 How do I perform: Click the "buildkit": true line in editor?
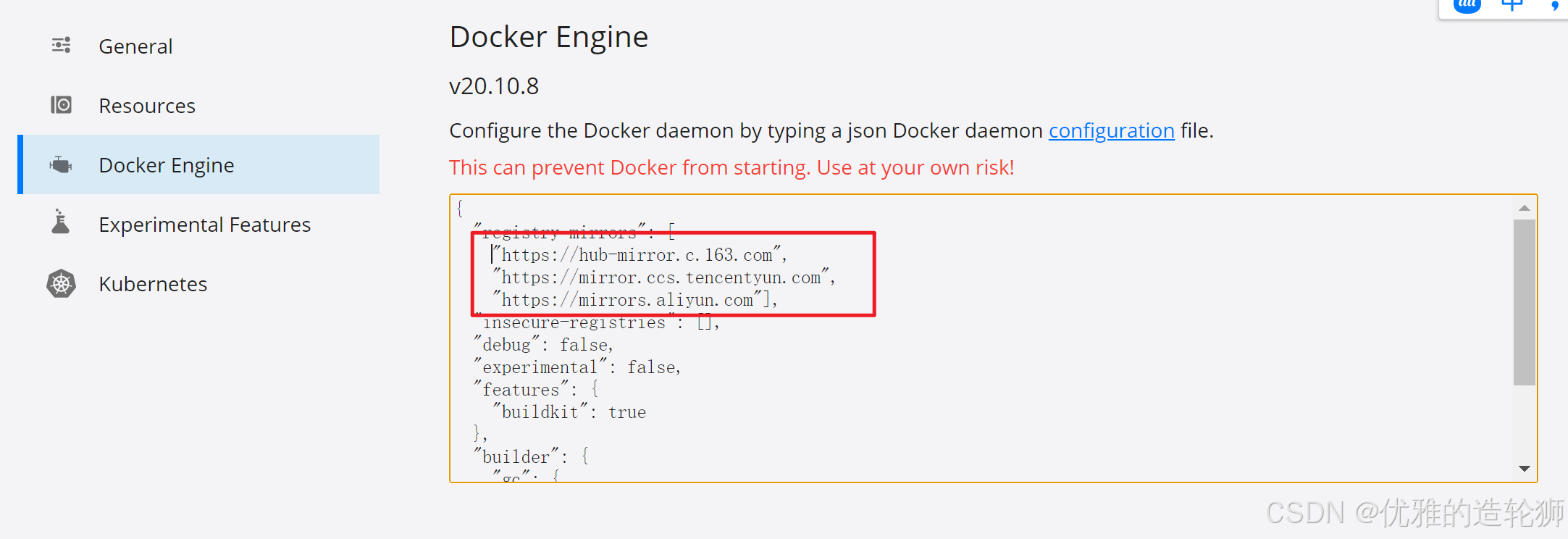(x=569, y=412)
